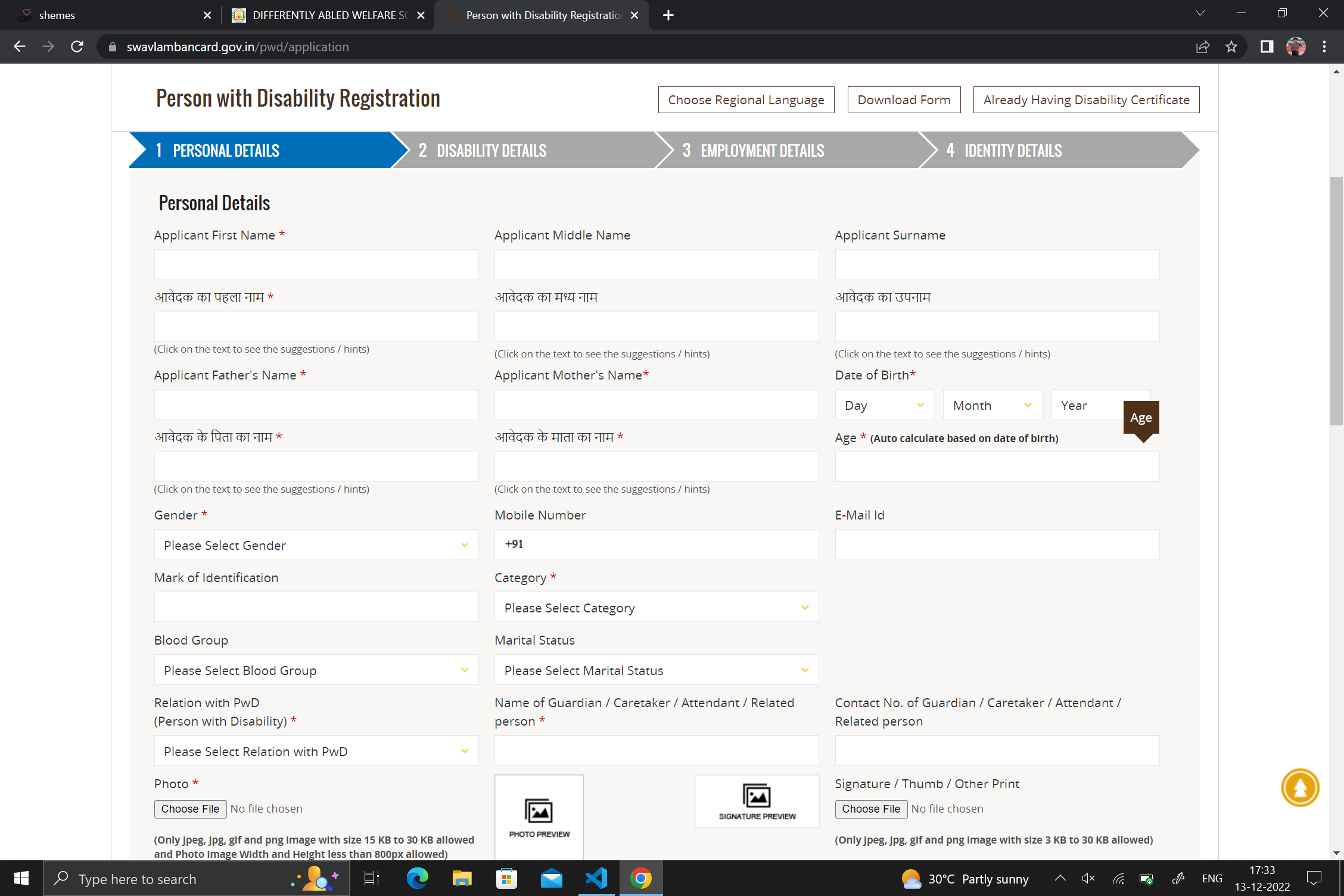
Task: Click the share page icon in address bar
Action: 1202,46
